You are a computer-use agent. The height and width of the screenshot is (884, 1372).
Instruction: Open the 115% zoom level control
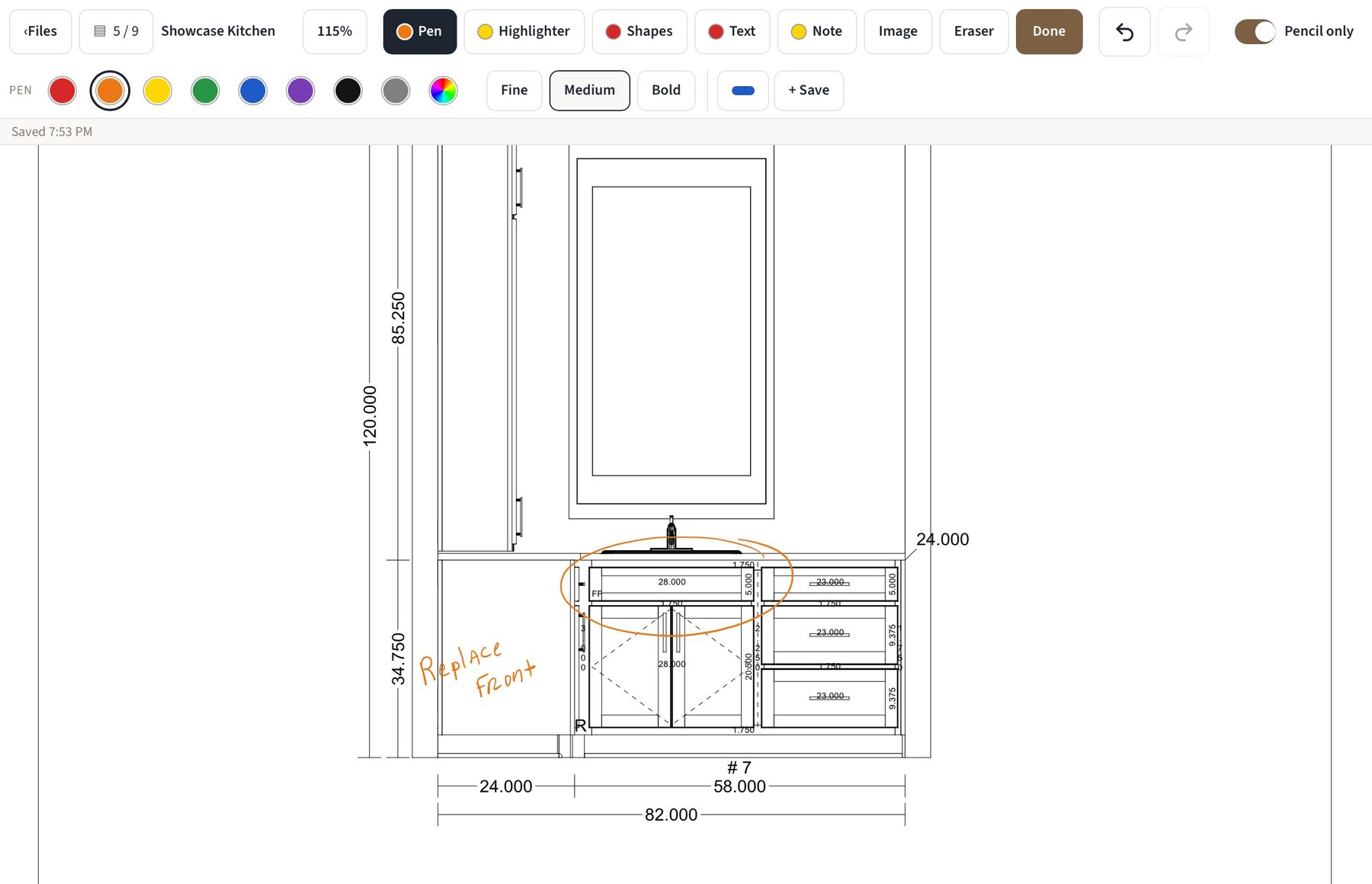tap(335, 31)
